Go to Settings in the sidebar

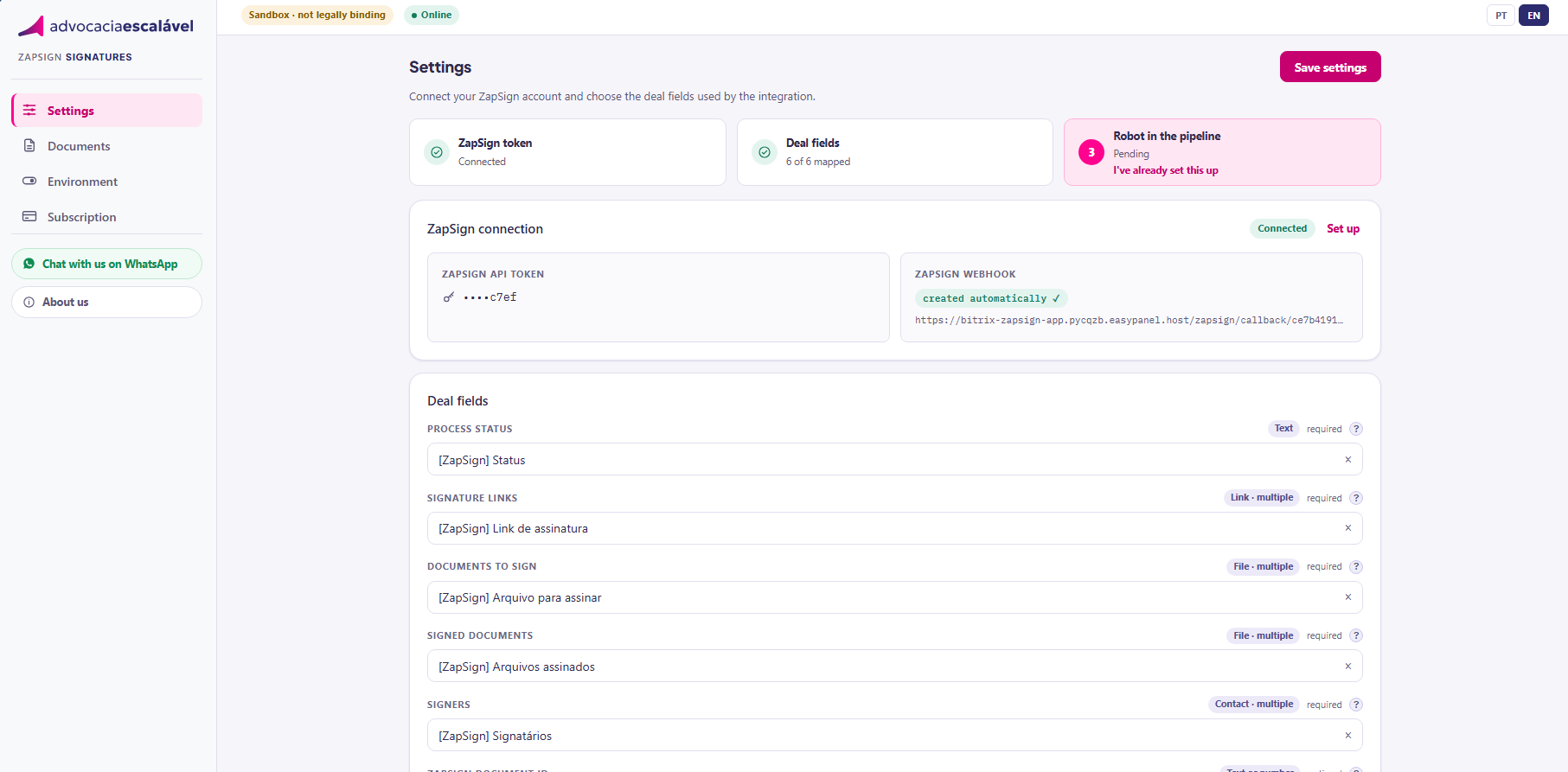point(107,111)
